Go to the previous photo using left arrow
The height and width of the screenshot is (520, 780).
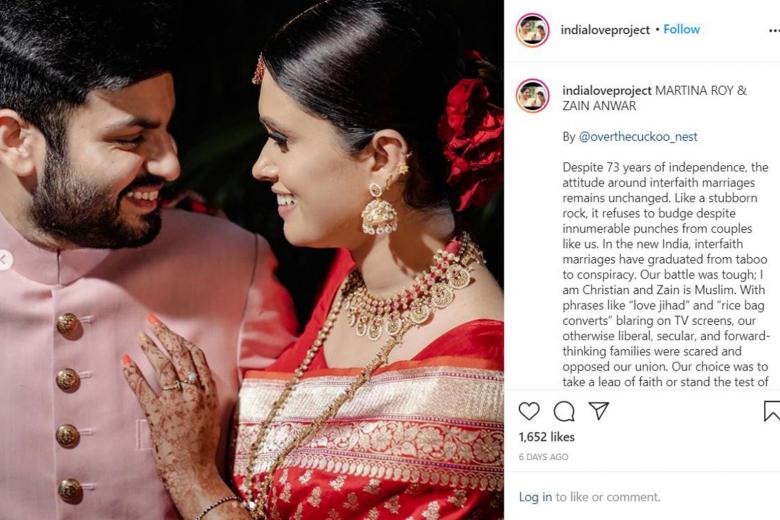point(5,259)
